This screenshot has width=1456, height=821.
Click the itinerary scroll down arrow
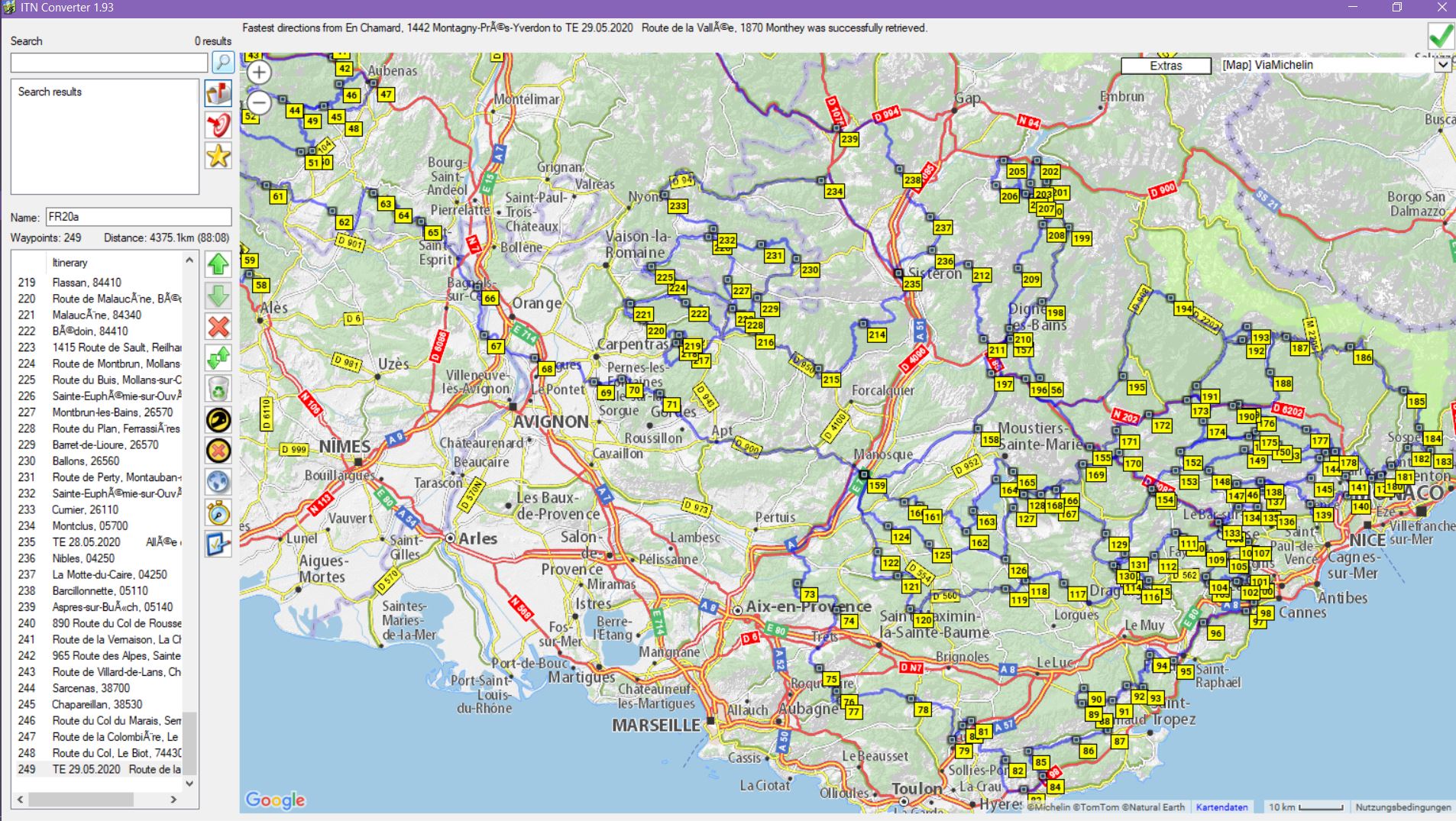point(189,783)
